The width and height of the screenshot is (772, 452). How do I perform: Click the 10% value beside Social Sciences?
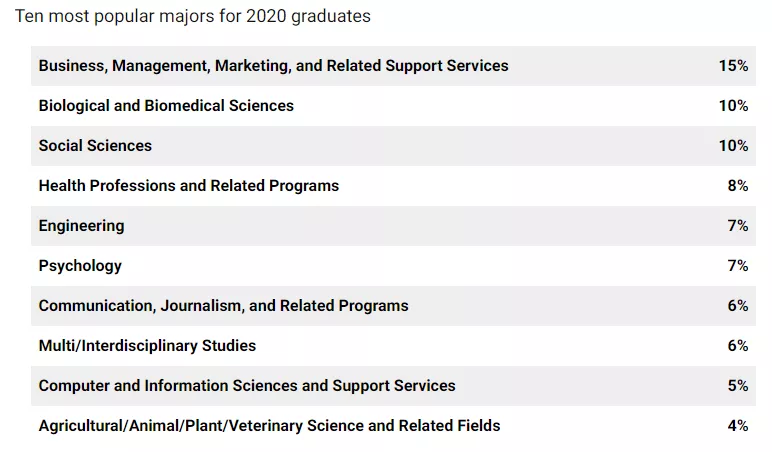tap(733, 146)
